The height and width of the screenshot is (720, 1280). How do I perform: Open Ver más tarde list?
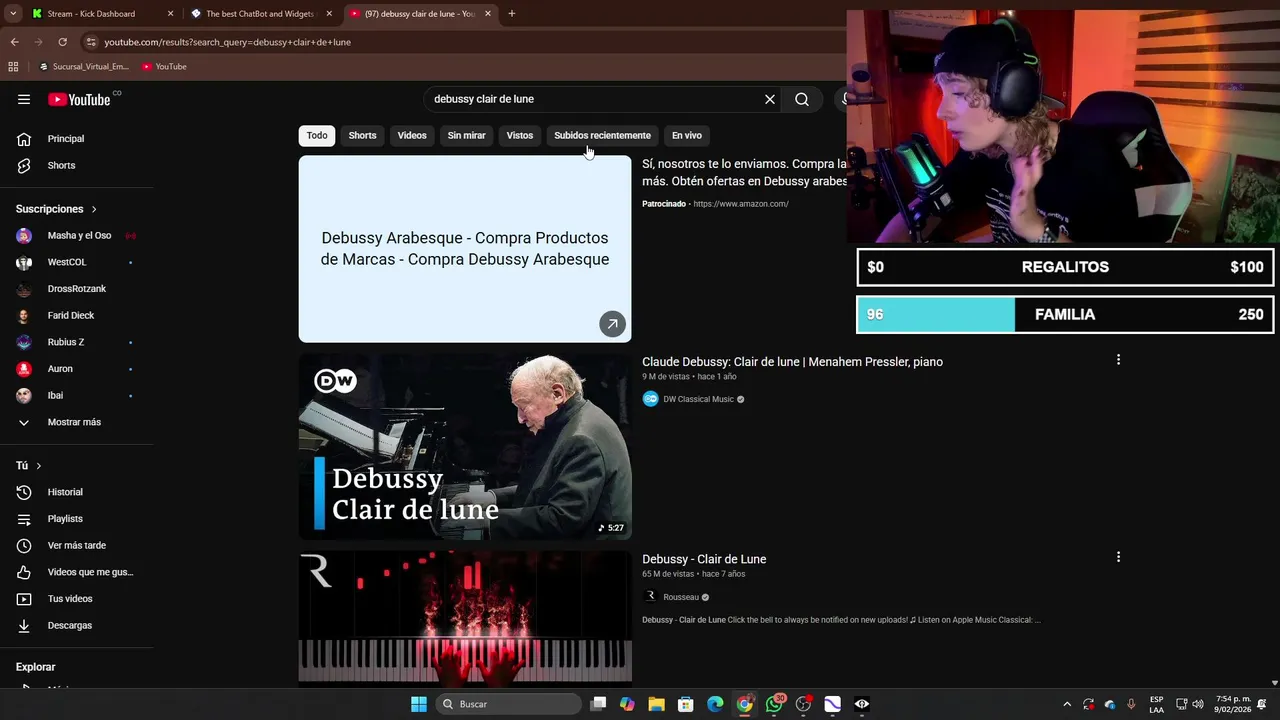coord(76,545)
